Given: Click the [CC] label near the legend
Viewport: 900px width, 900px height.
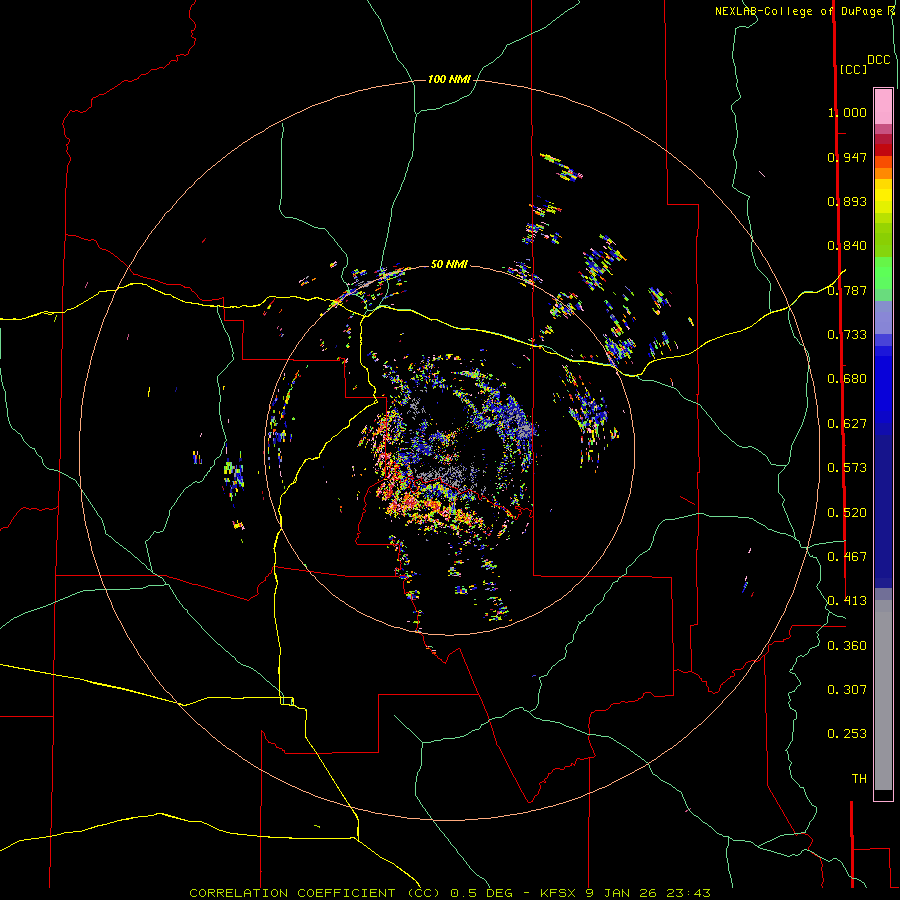Looking at the screenshot, I should pyautogui.click(x=853, y=69).
